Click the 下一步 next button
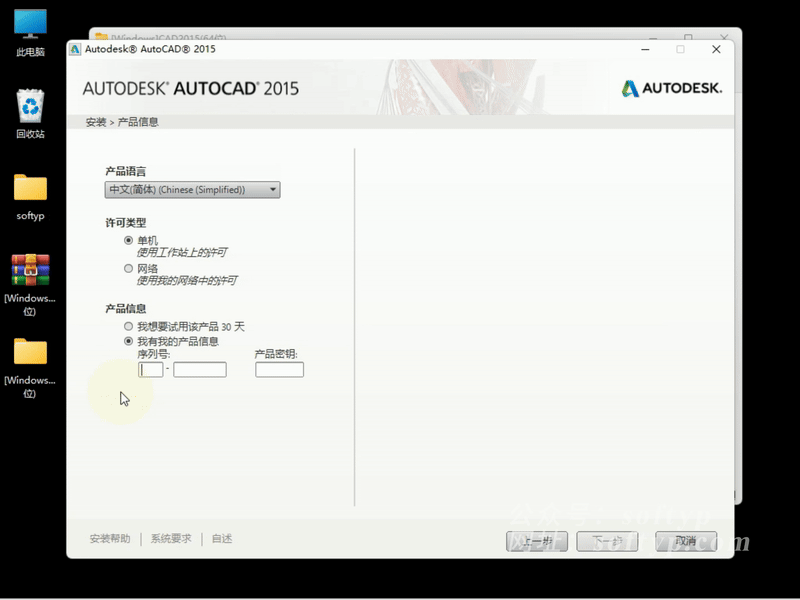The height and width of the screenshot is (600, 800). [x=607, y=541]
